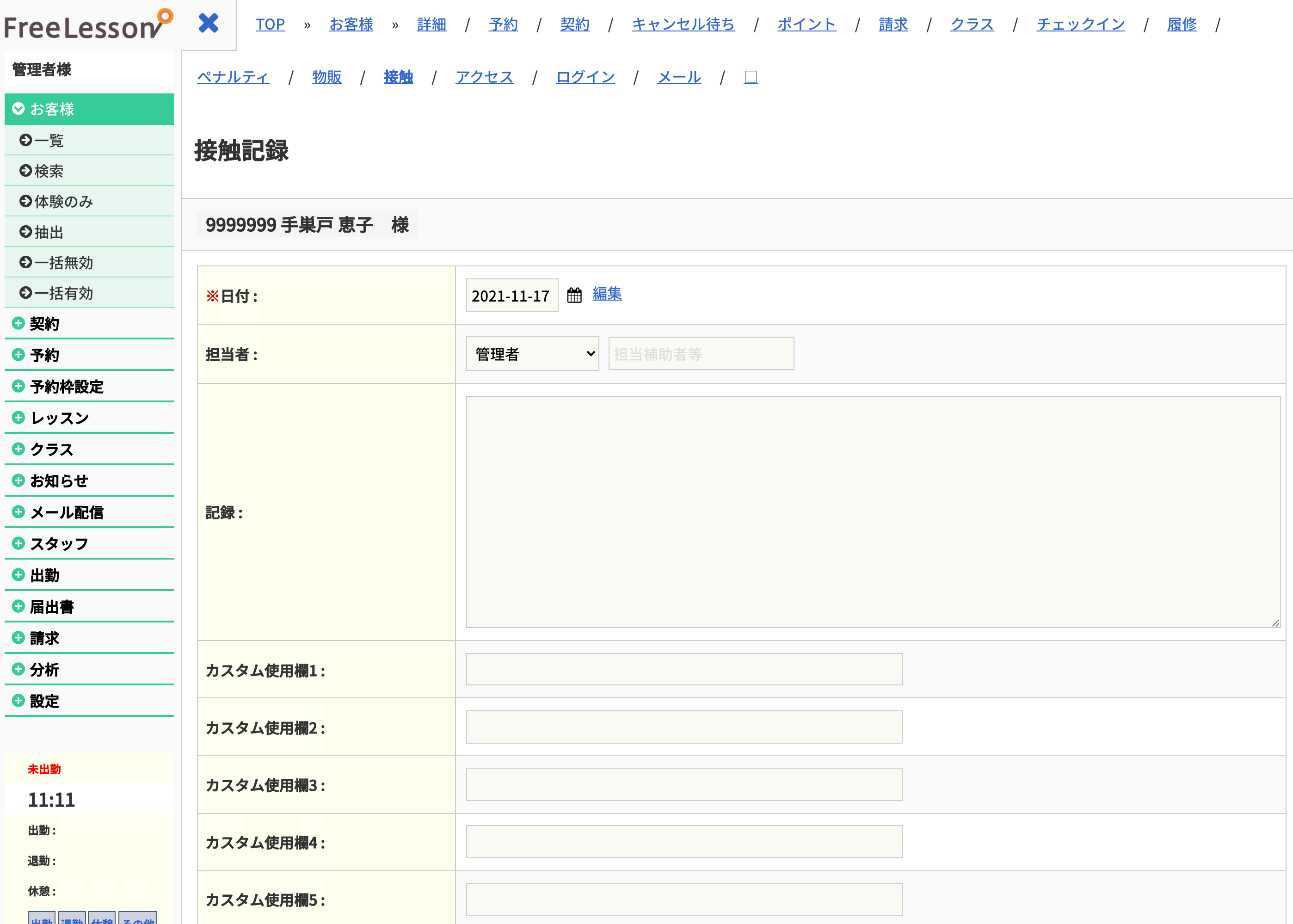This screenshot has height=924, width=1293.
Task: Open the メール tab link
Action: 679,77
